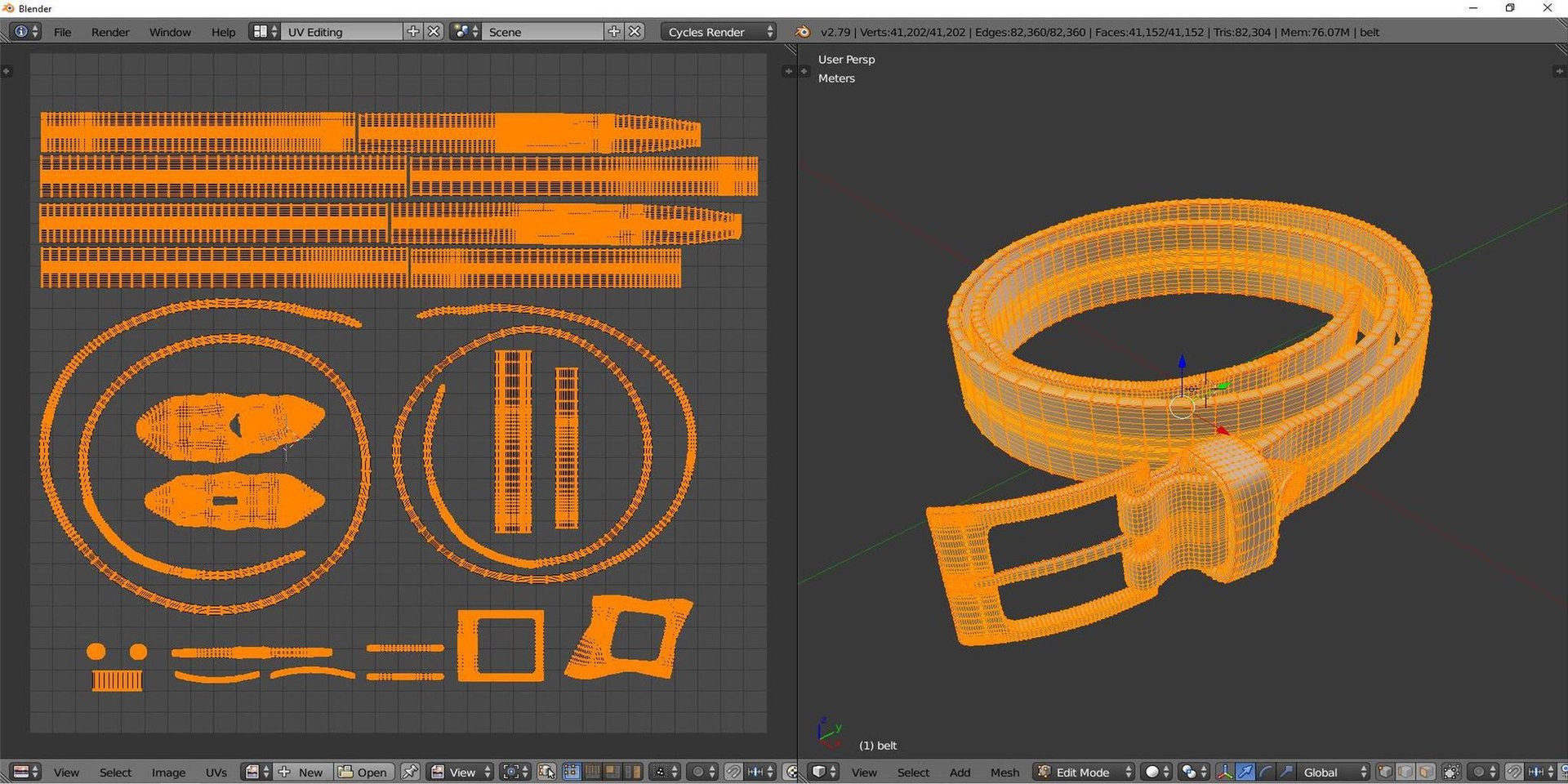Toggle UV sync selection icon
This screenshot has height=784, width=1568.
click(547, 772)
